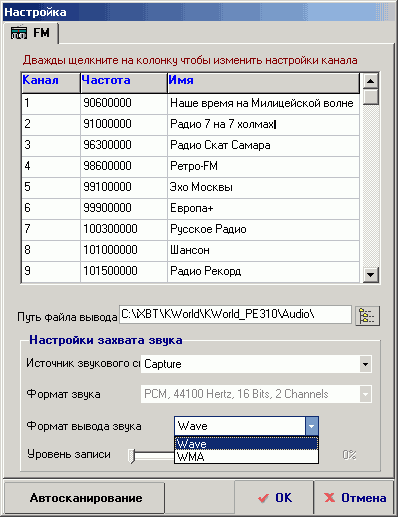Click the Канал column header
This screenshot has height=517, width=398.
tap(51, 83)
